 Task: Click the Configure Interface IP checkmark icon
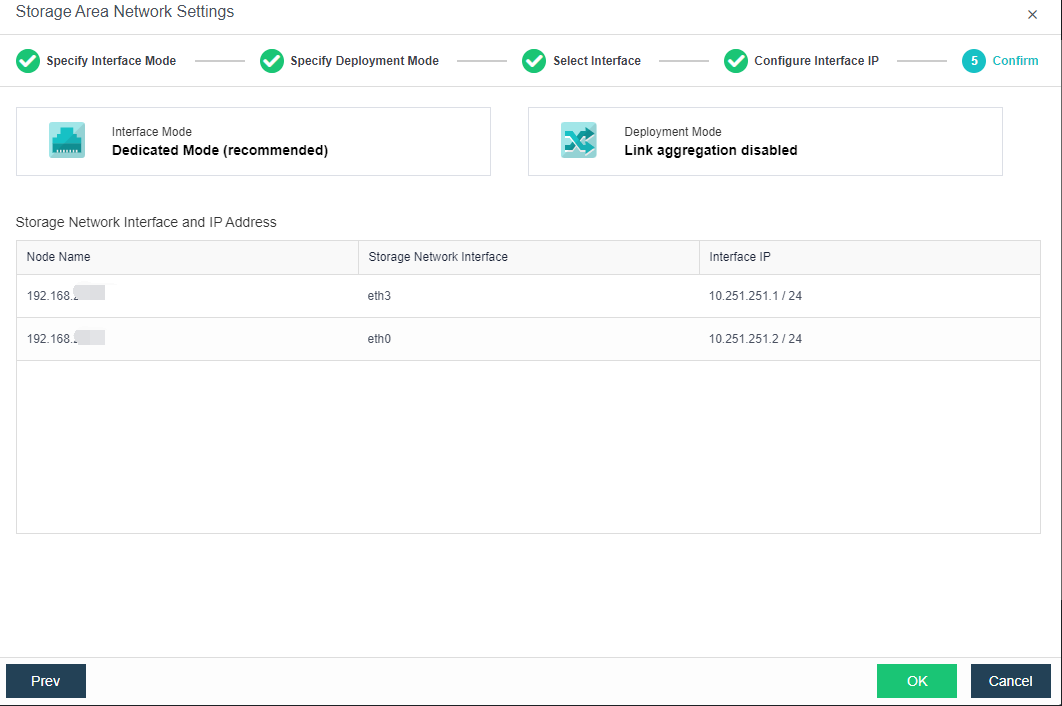(736, 61)
